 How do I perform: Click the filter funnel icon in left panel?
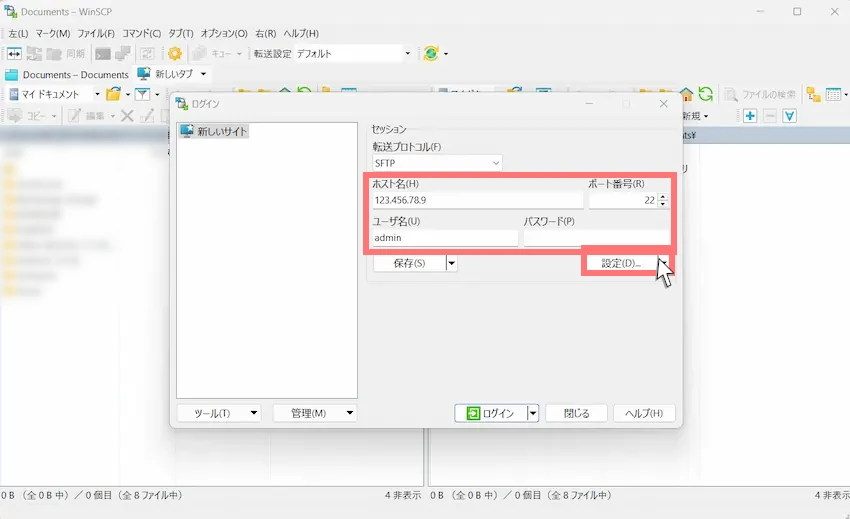point(143,94)
